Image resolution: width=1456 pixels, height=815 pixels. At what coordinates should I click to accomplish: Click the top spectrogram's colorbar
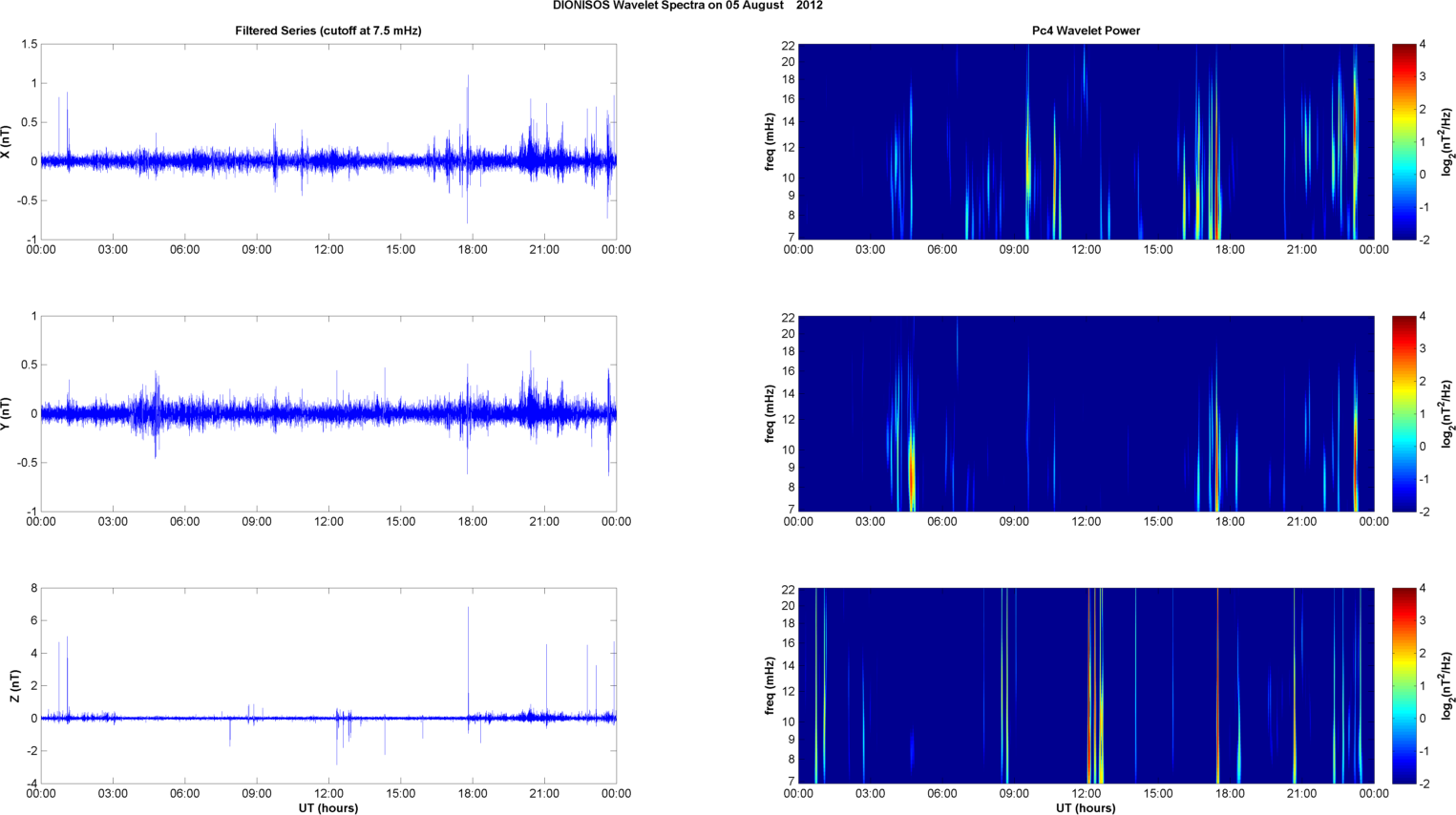click(1403, 141)
